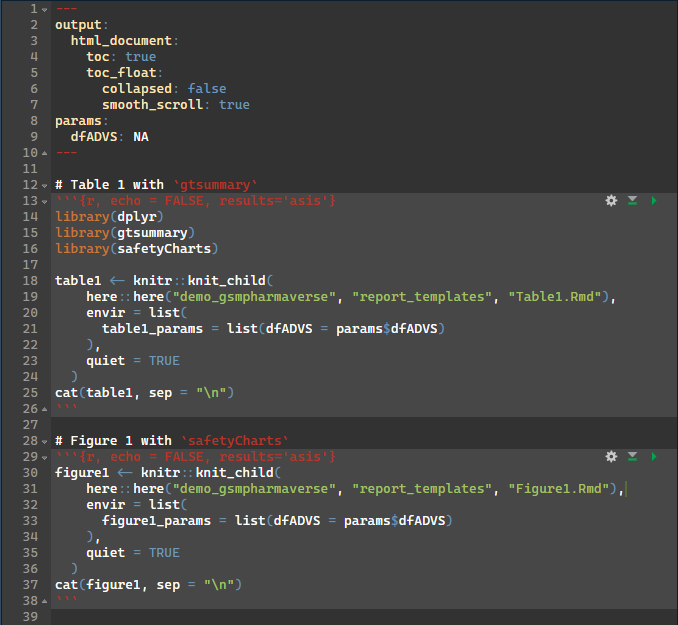Run all chunks above the Table 1 chunk
The image size is (678, 625).
click(632, 201)
